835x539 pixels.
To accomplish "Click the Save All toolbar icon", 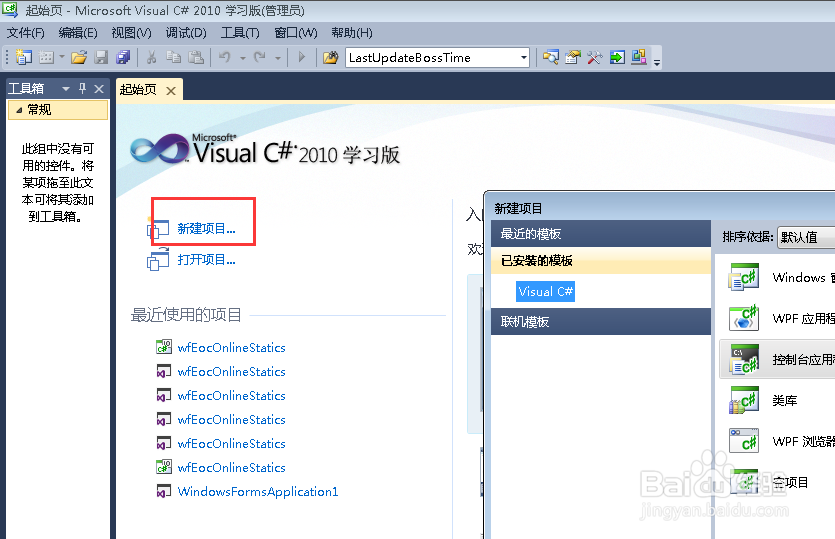I will (x=123, y=57).
